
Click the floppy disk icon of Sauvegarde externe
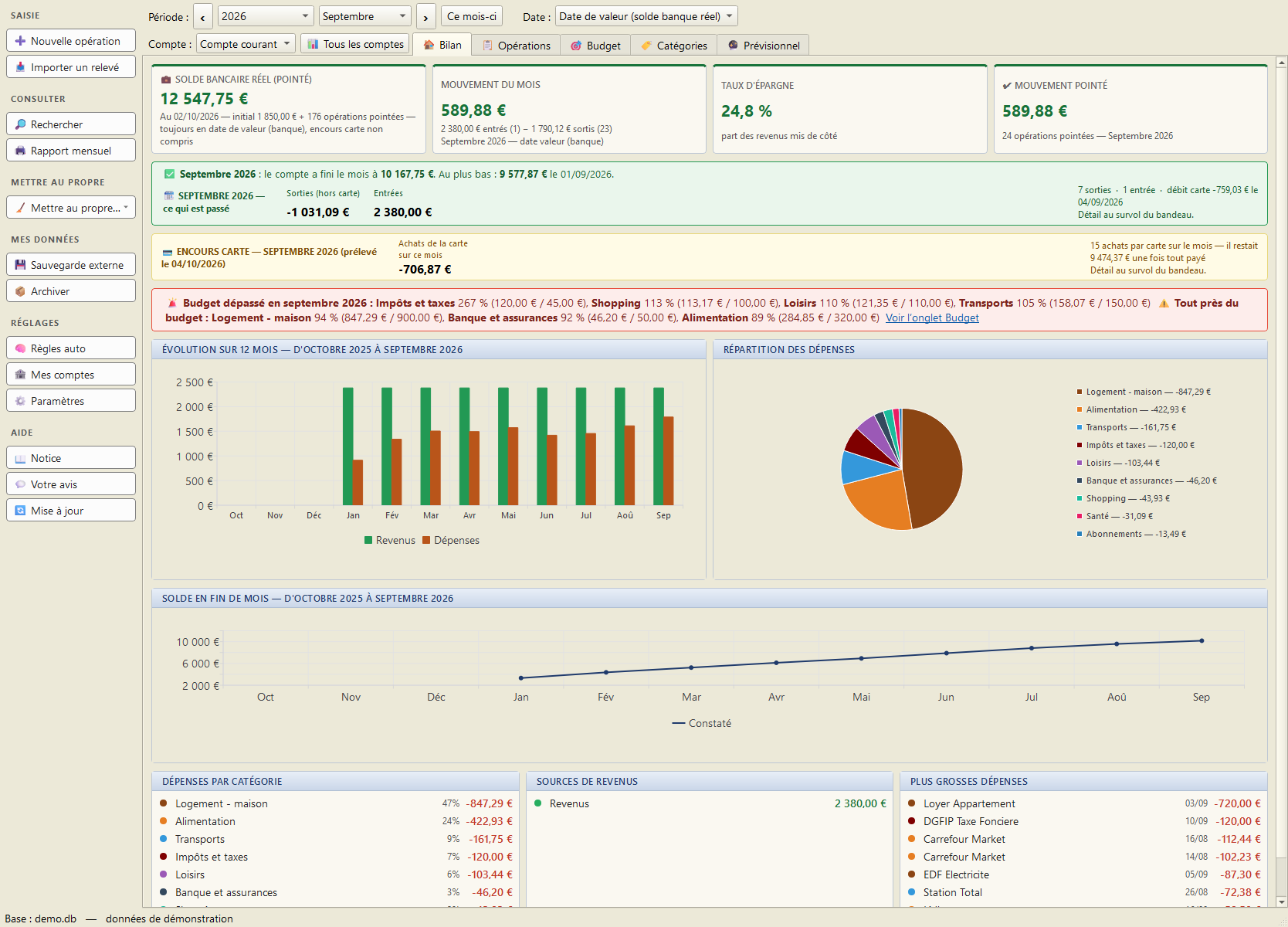tap(20, 265)
